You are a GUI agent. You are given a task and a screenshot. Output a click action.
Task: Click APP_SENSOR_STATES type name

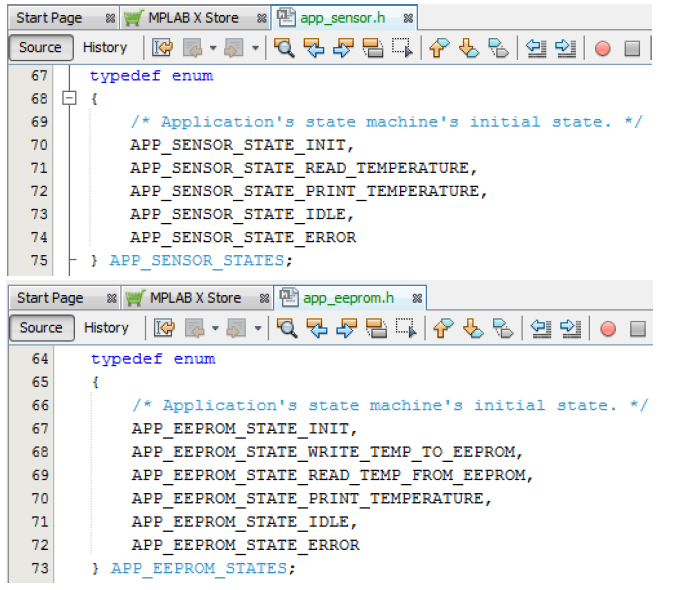coord(197,261)
